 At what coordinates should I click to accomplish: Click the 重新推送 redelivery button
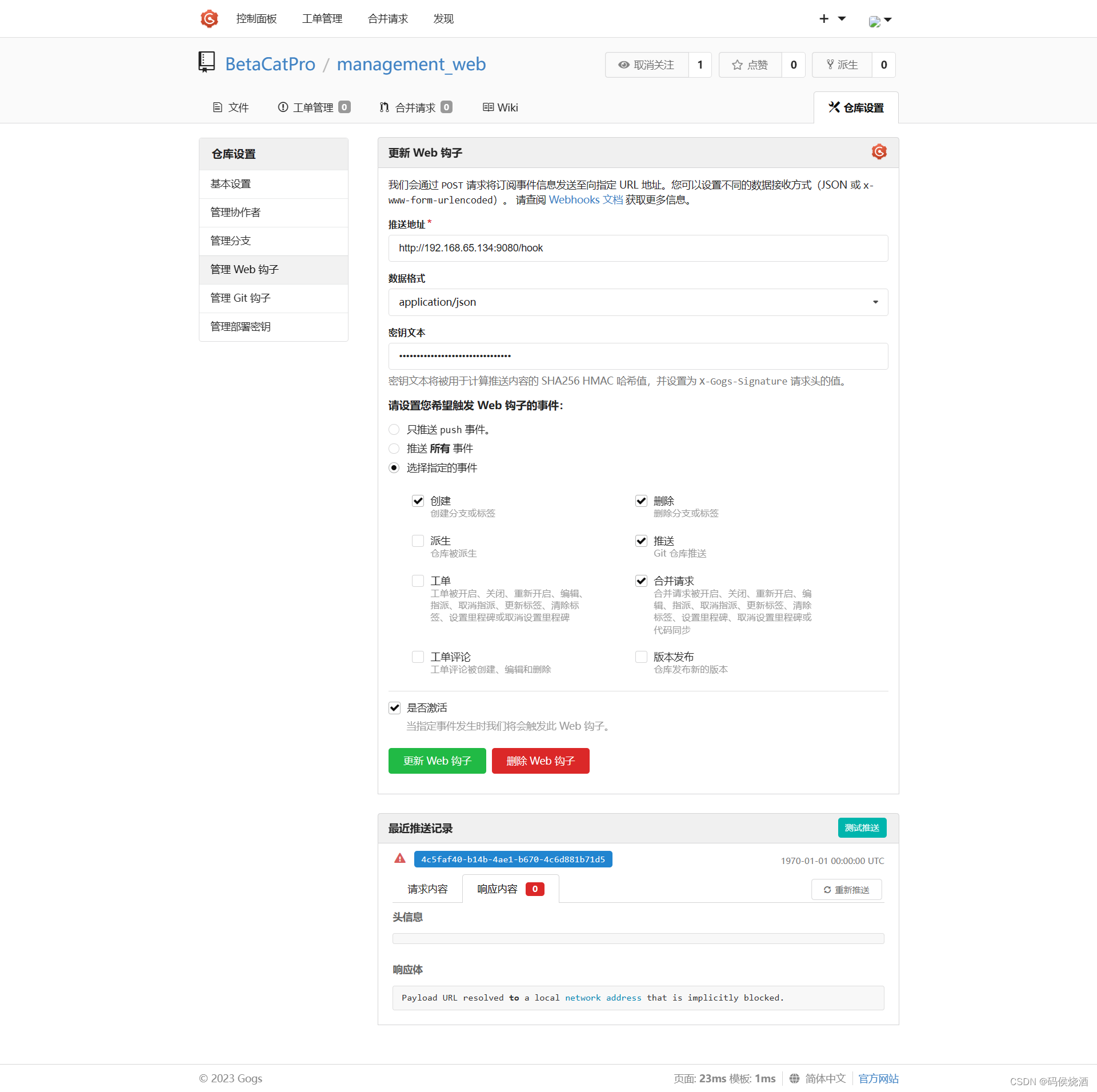click(x=847, y=890)
